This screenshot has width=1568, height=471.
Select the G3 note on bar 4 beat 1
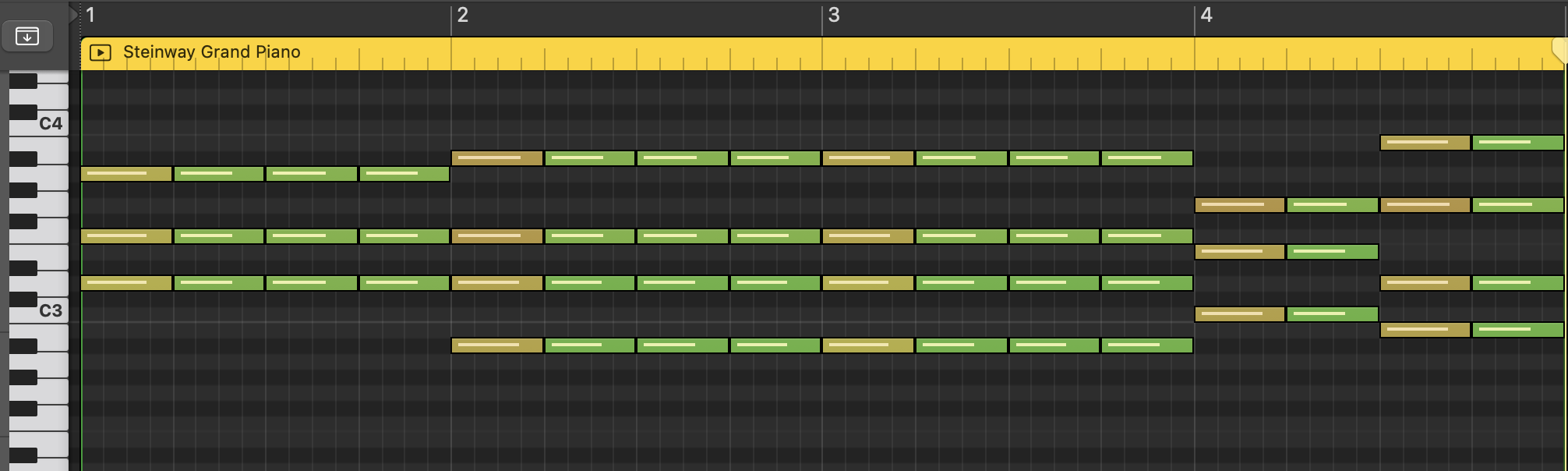pos(1240,205)
